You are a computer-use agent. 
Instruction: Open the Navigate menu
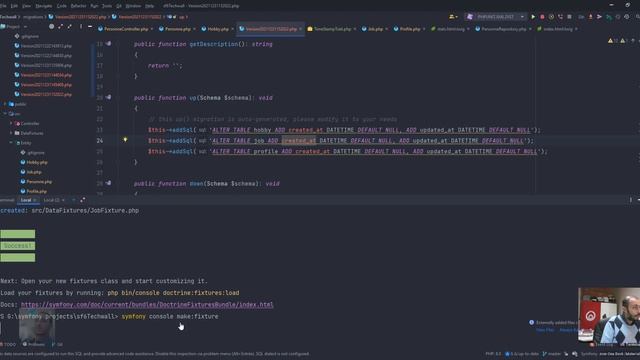44,6
